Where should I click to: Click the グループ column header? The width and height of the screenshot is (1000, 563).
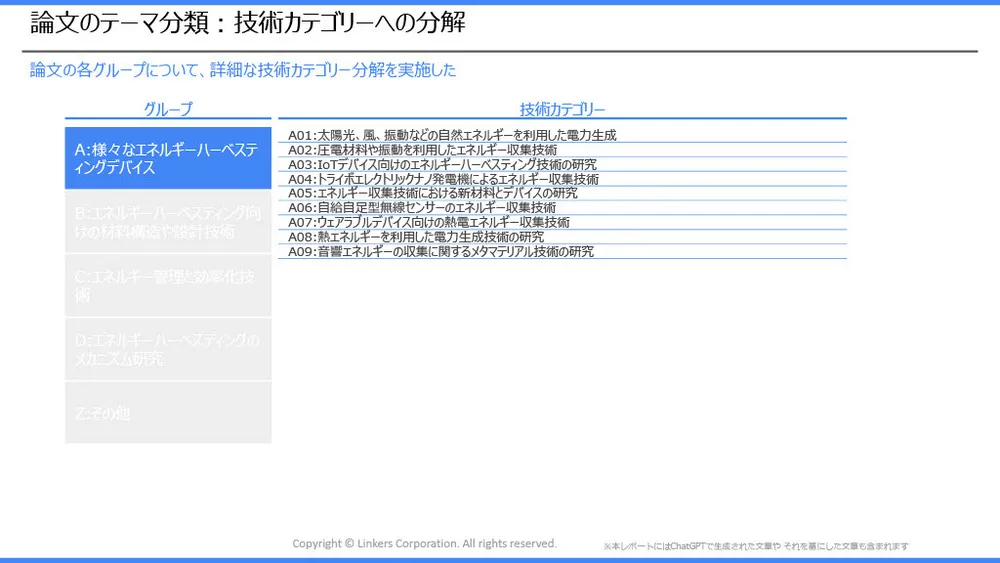168,109
